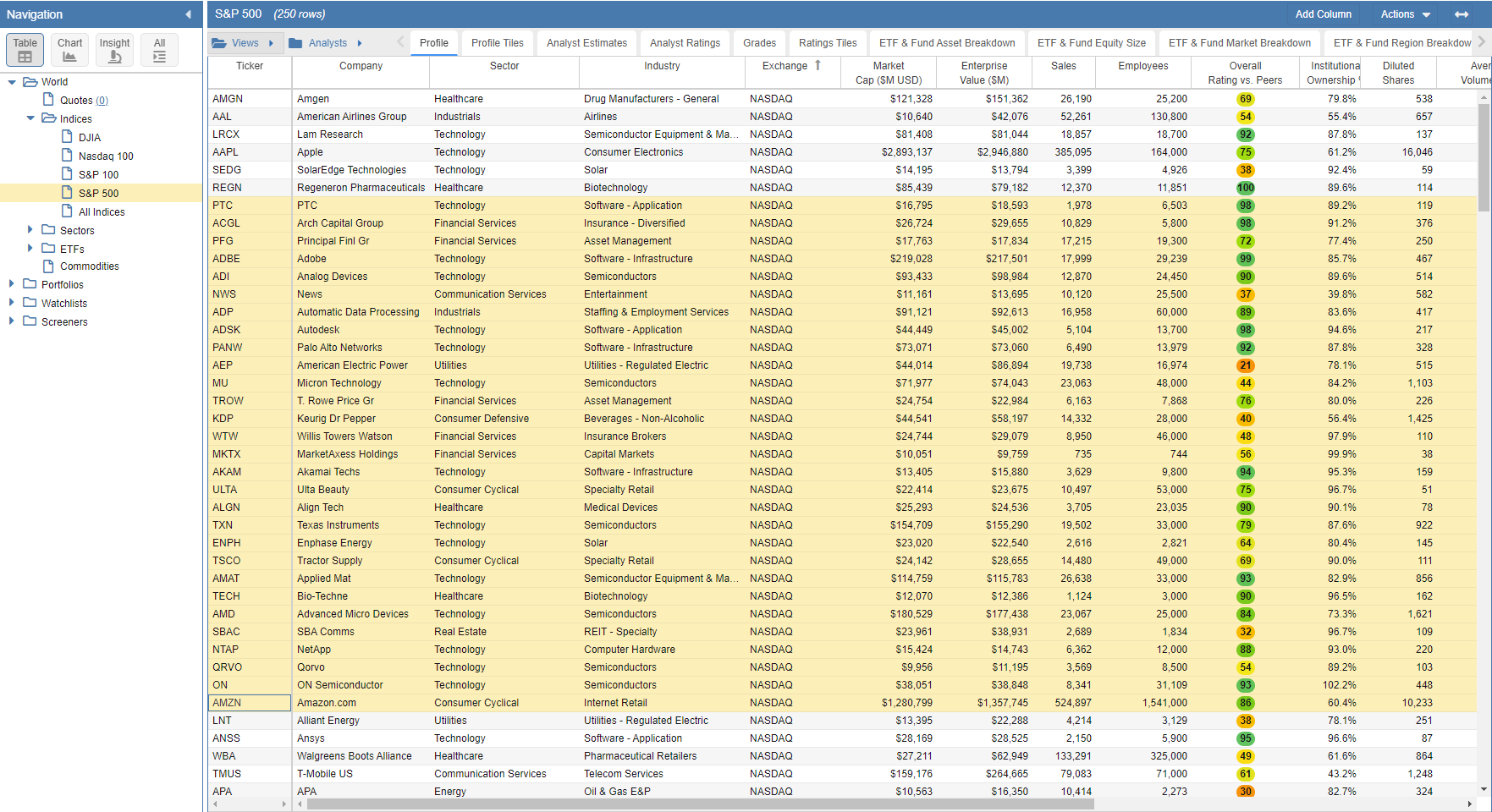Collapse the Indices tree node

click(30, 118)
